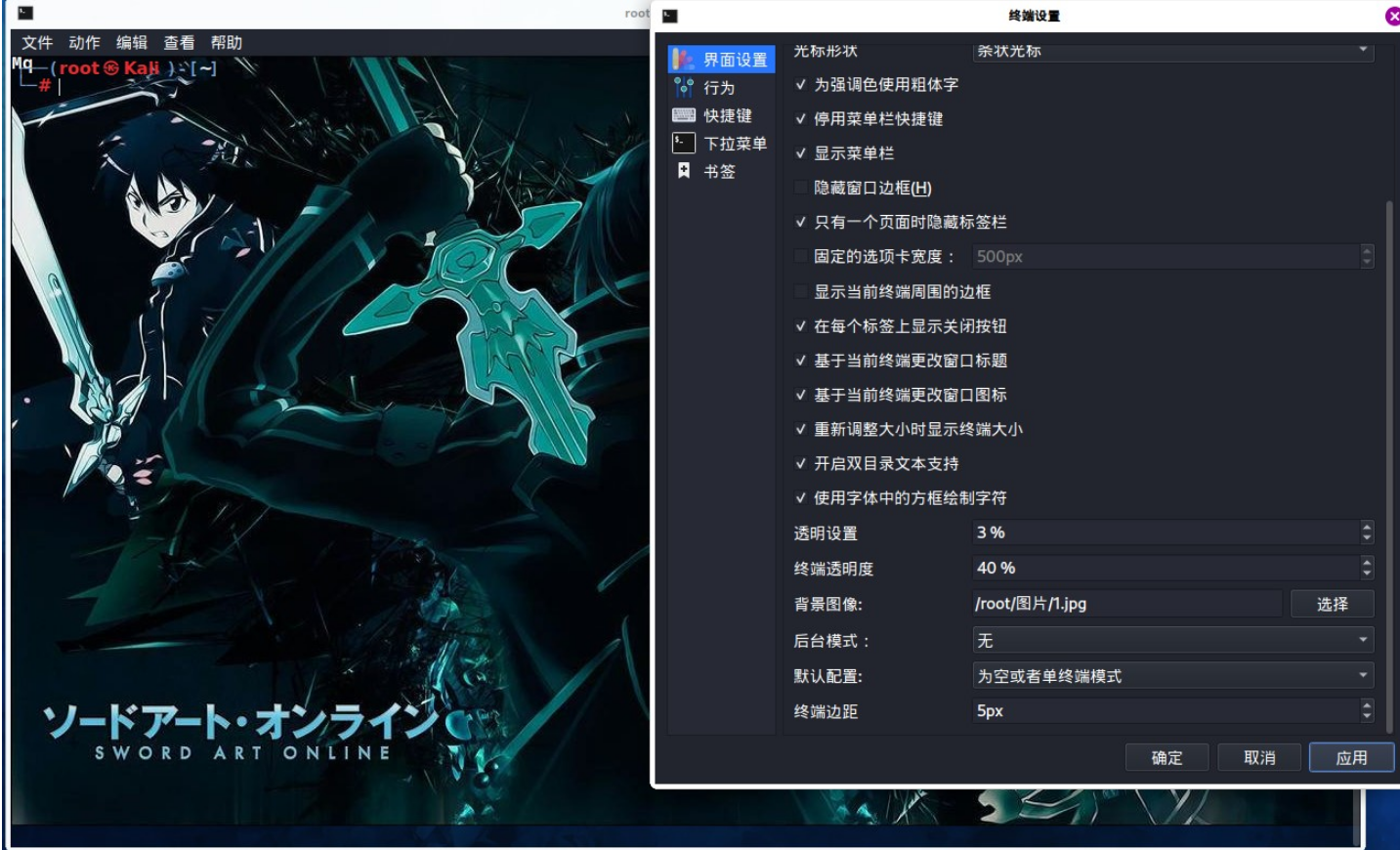This screenshot has height=850, width=1400.
Task: Click the terminal window title bar icon
Action: click(x=25, y=13)
